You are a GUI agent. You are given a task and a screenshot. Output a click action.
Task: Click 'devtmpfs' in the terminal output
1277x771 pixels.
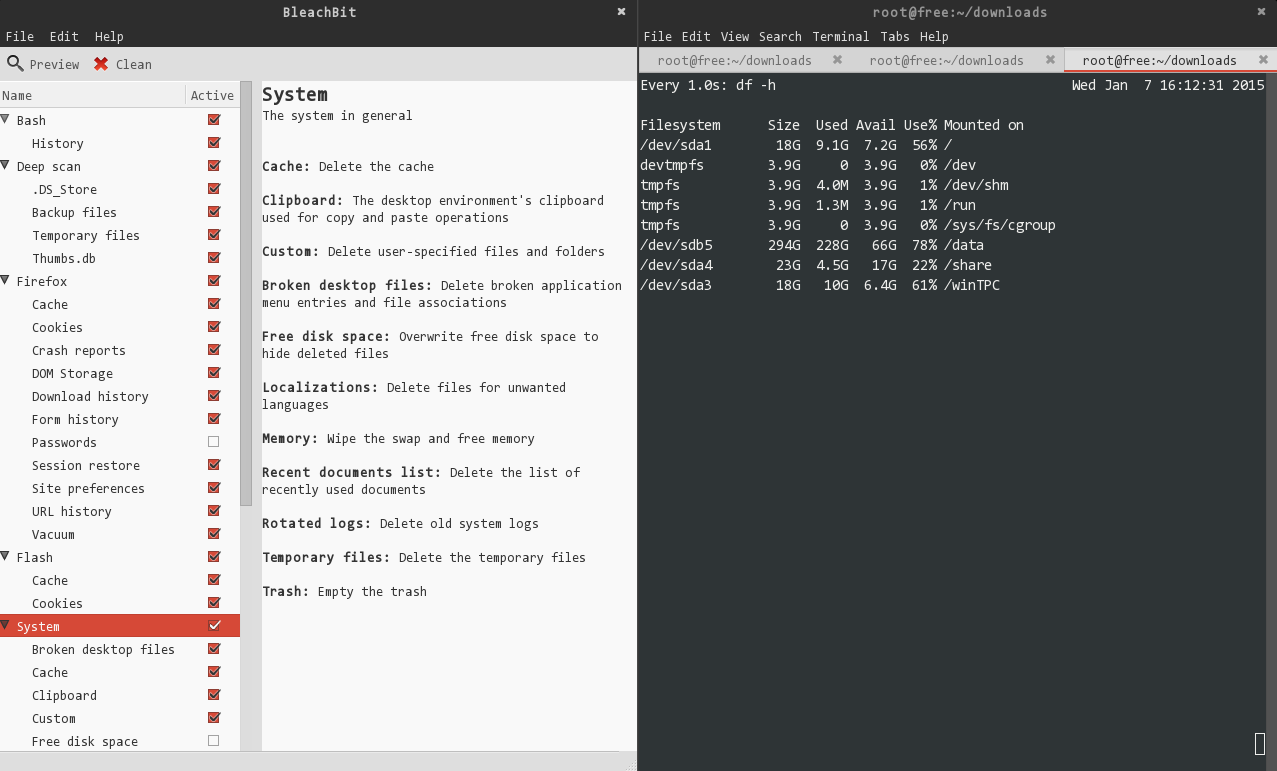tap(672, 165)
